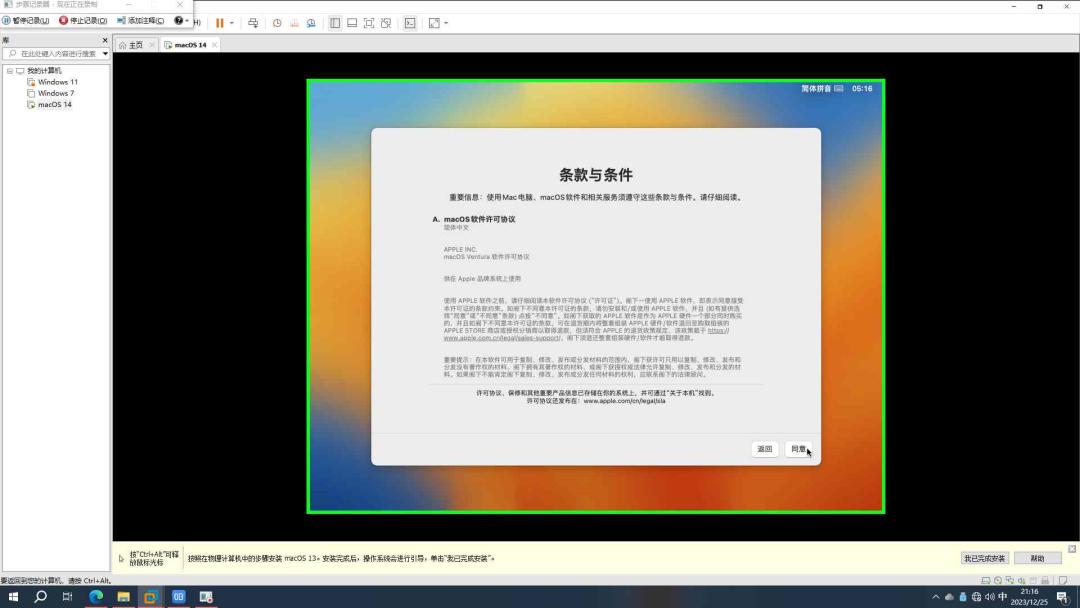The width and height of the screenshot is (1080, 608).
Task: Send Ctrl+Alt+Del to the guest OS
Action: (x=254, y=22)
